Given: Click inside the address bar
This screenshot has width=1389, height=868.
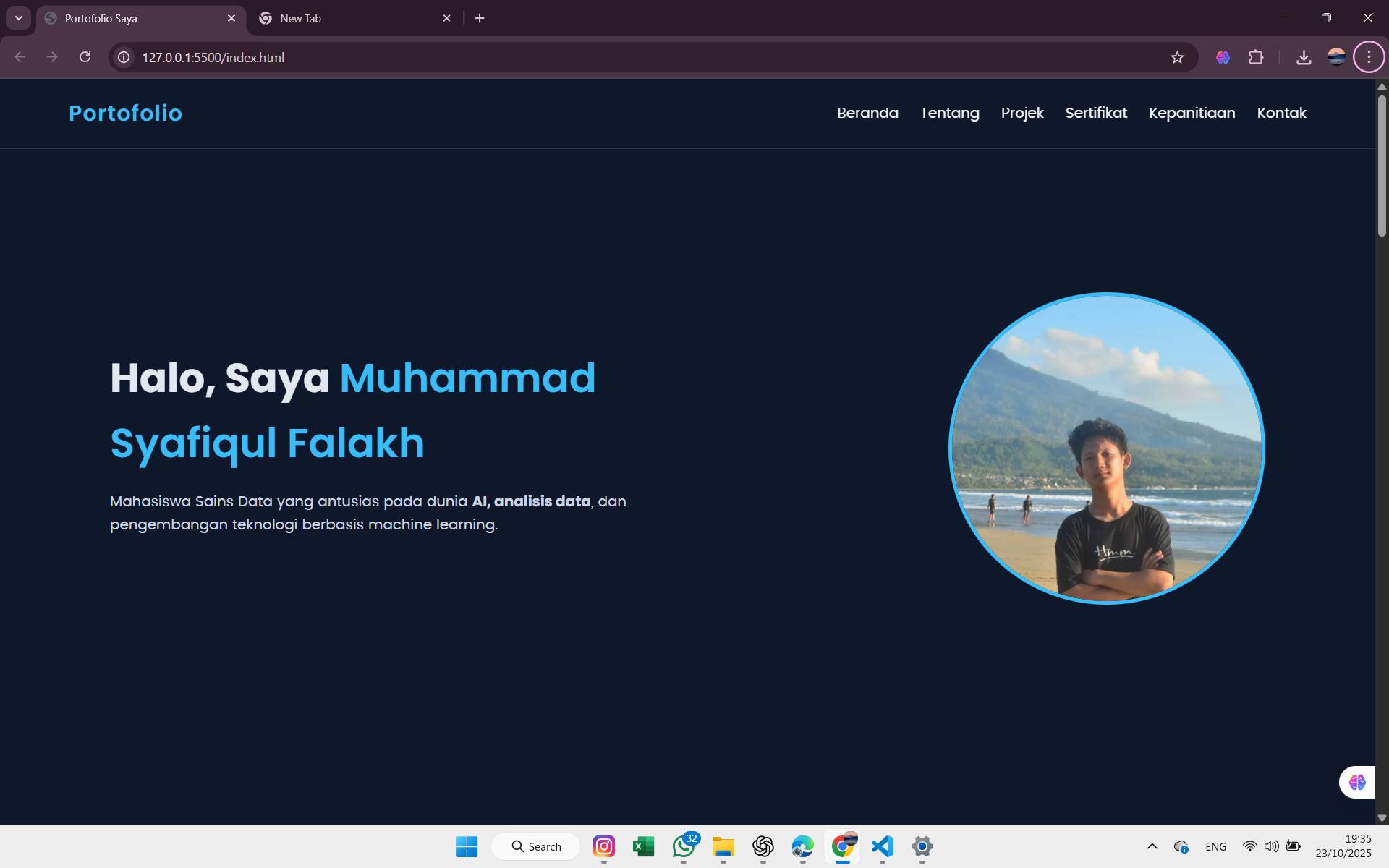Looking at the screenshot, I should tap(506, 57).
